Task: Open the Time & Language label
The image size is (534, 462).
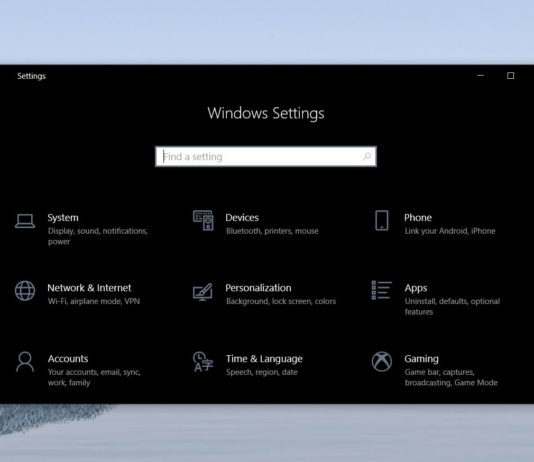Action: [x=264, y=359]
